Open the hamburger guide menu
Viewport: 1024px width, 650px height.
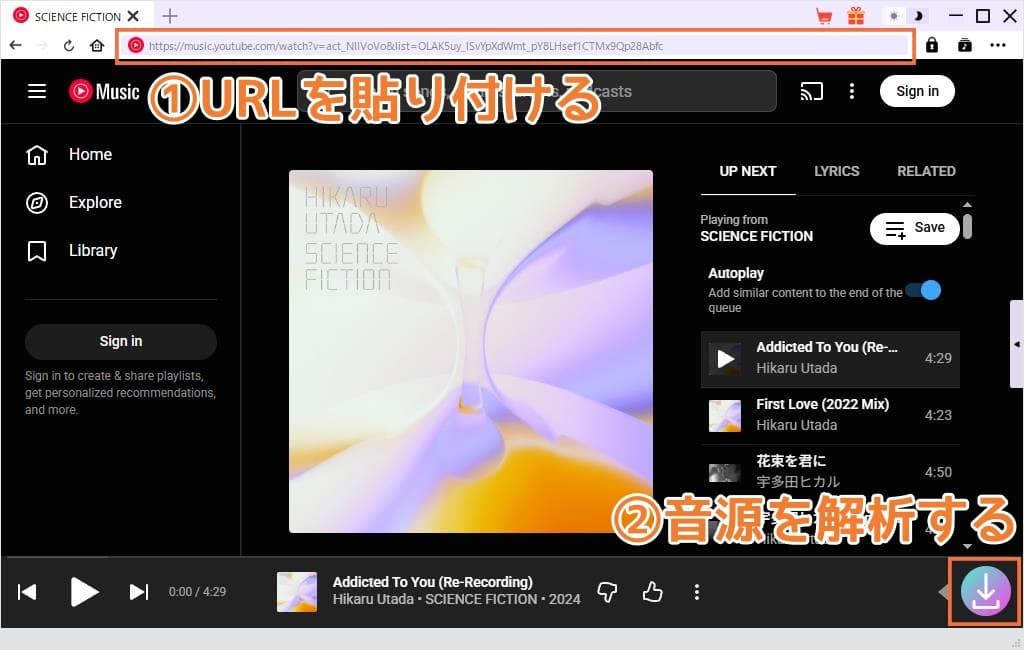coord(37,91)
